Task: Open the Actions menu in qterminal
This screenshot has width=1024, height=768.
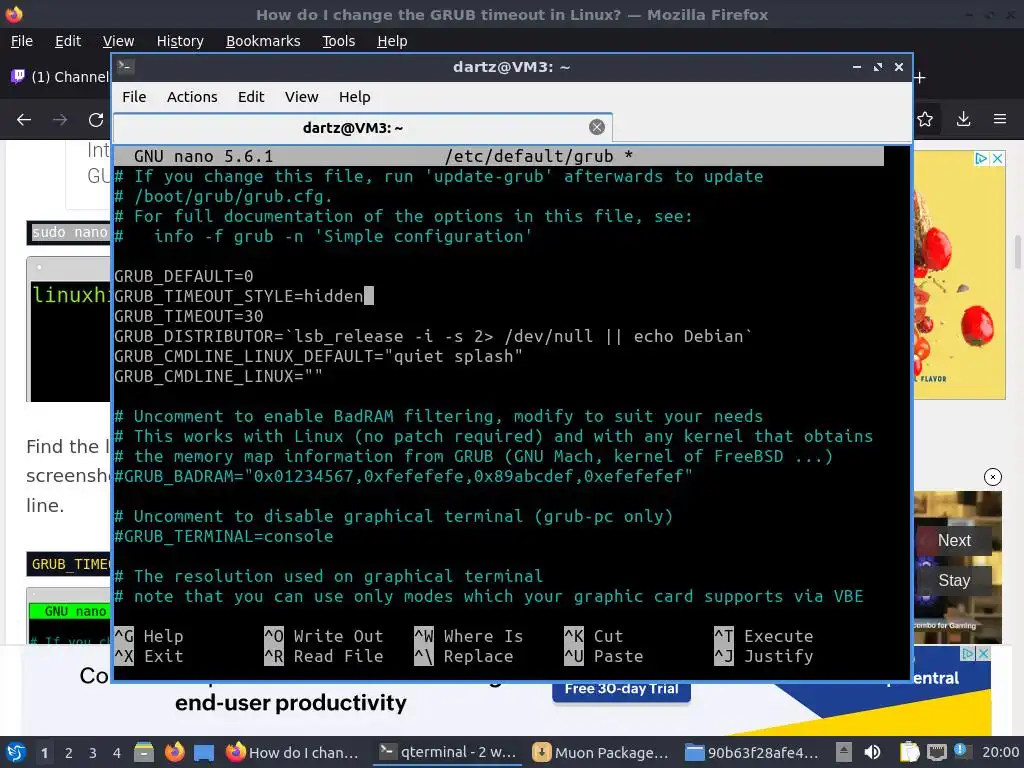Action: [192, 97]
